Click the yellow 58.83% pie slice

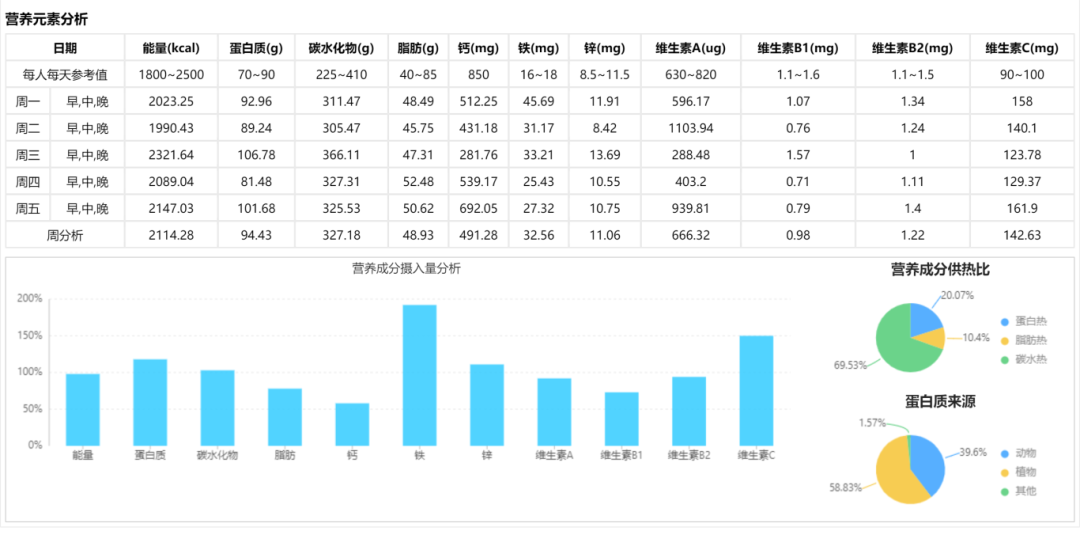coord(892,475)
